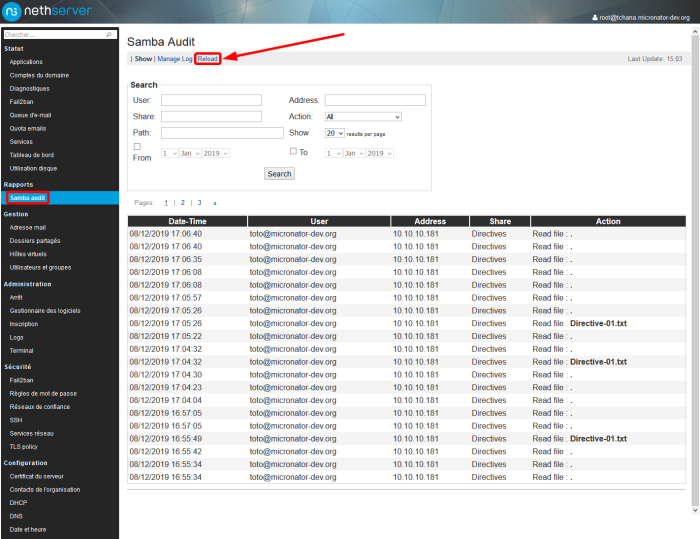Screen dimensions: 700x539
Task: Go to results page 1
Action: pos(166,203)
